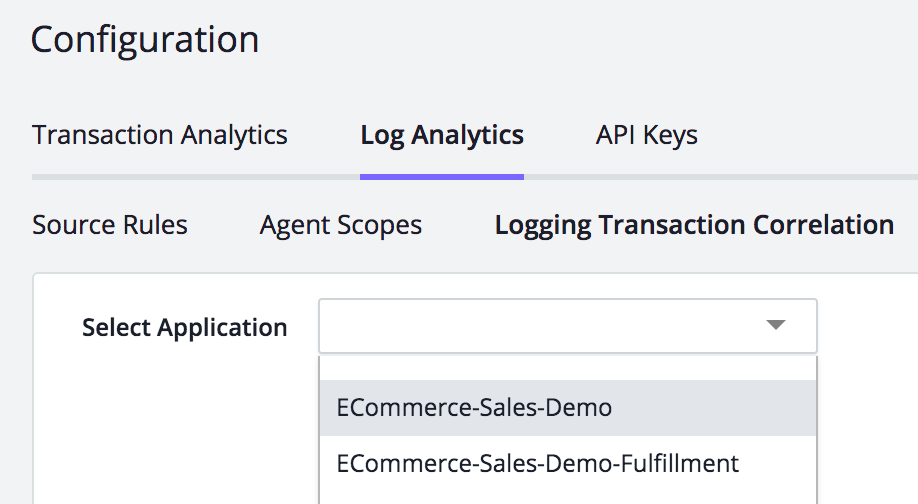Click the Configuration page heading

point(145,40)
